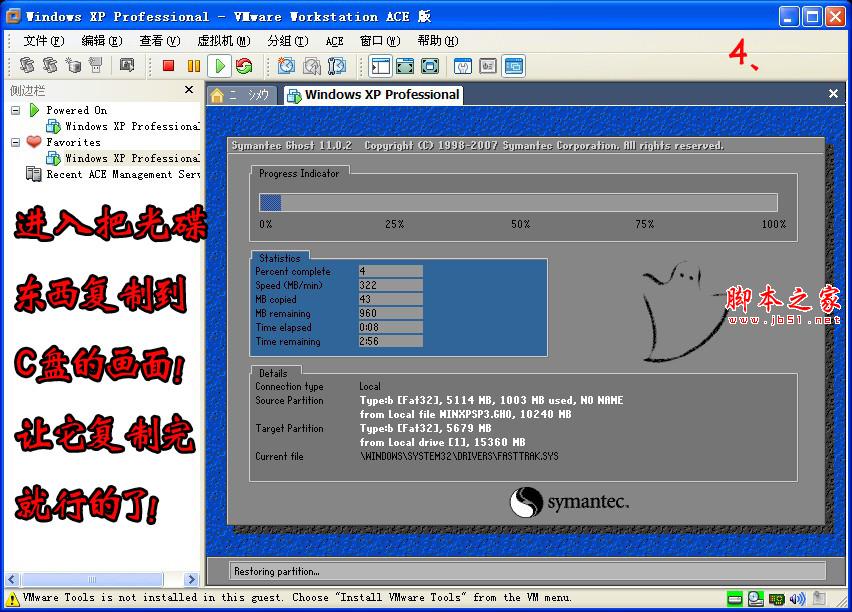
Task: Click the Reset virtual machine icon
Action: click(x=245, y=66)
